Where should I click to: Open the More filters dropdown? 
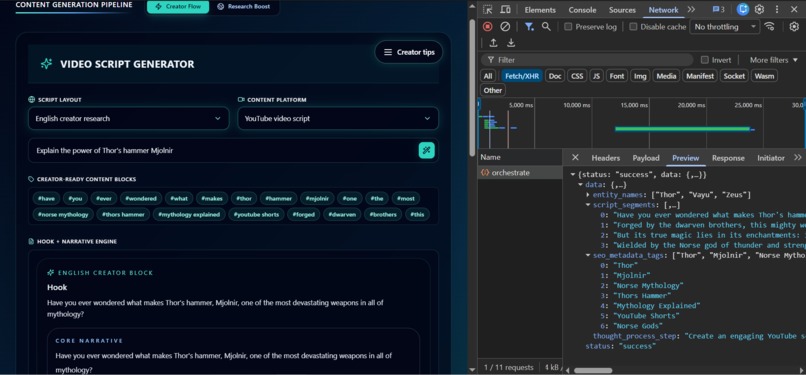[x=773, y=60]
